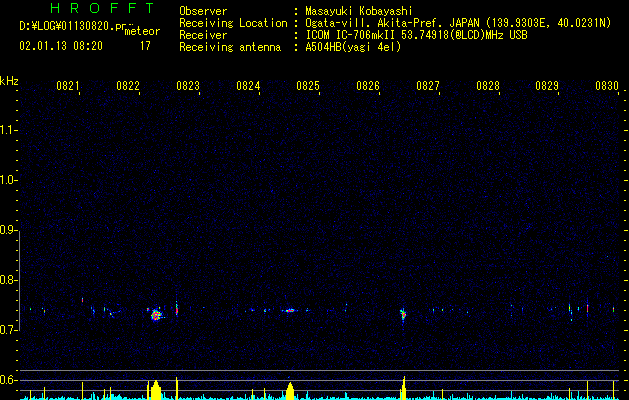The width and height of the screenshot is (629, 400).
Task: Click the gray frequency range bar on the kHz axis
Action: click(x=19, y=281)
